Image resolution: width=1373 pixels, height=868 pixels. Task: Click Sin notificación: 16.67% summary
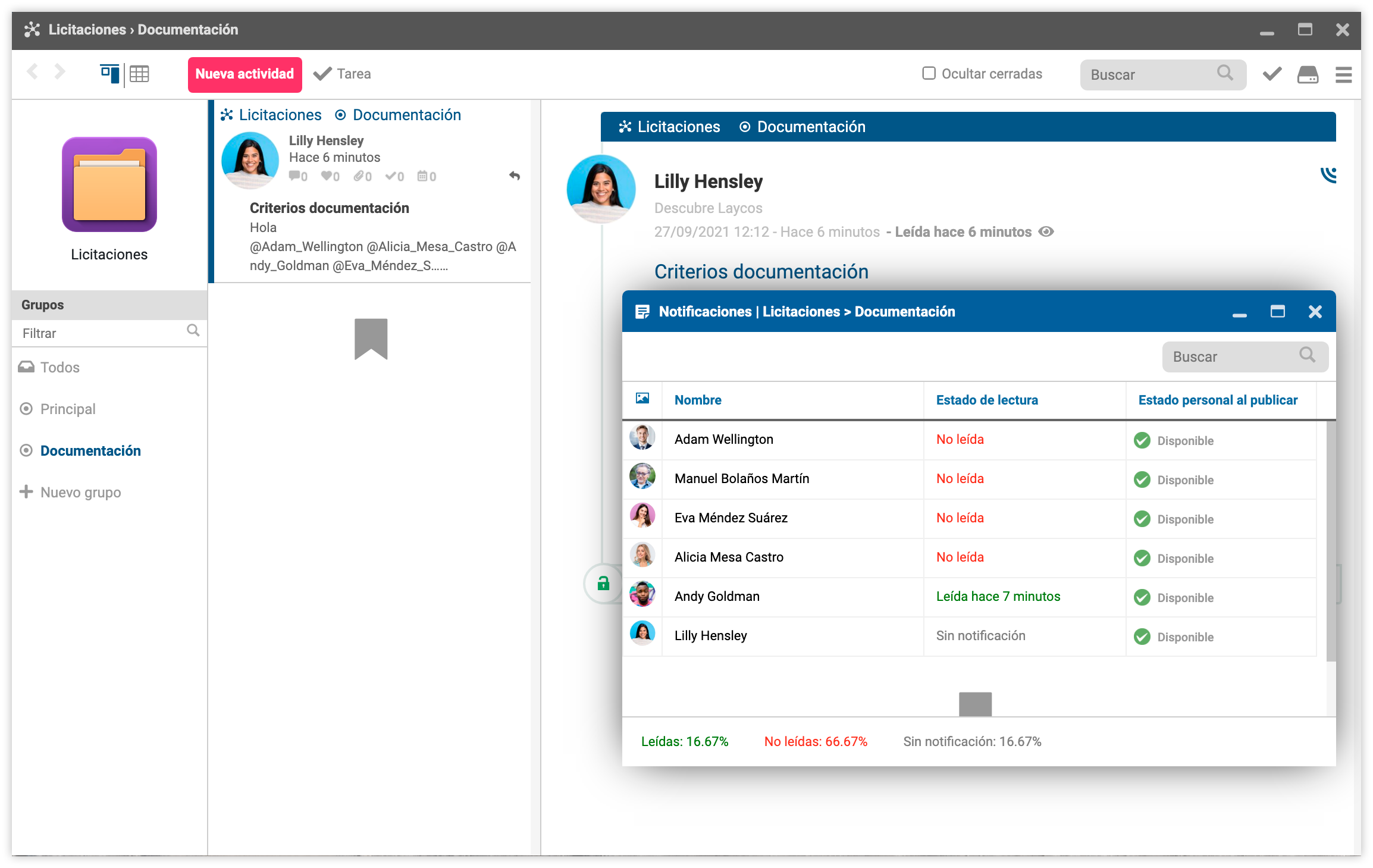pyautogui.click(x=972, y=741)
